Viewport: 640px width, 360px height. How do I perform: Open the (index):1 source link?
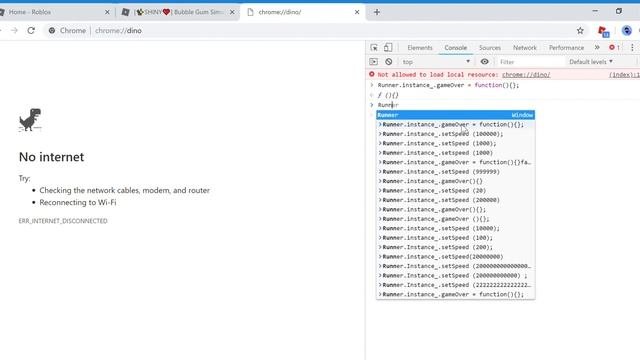pos(624,75)
